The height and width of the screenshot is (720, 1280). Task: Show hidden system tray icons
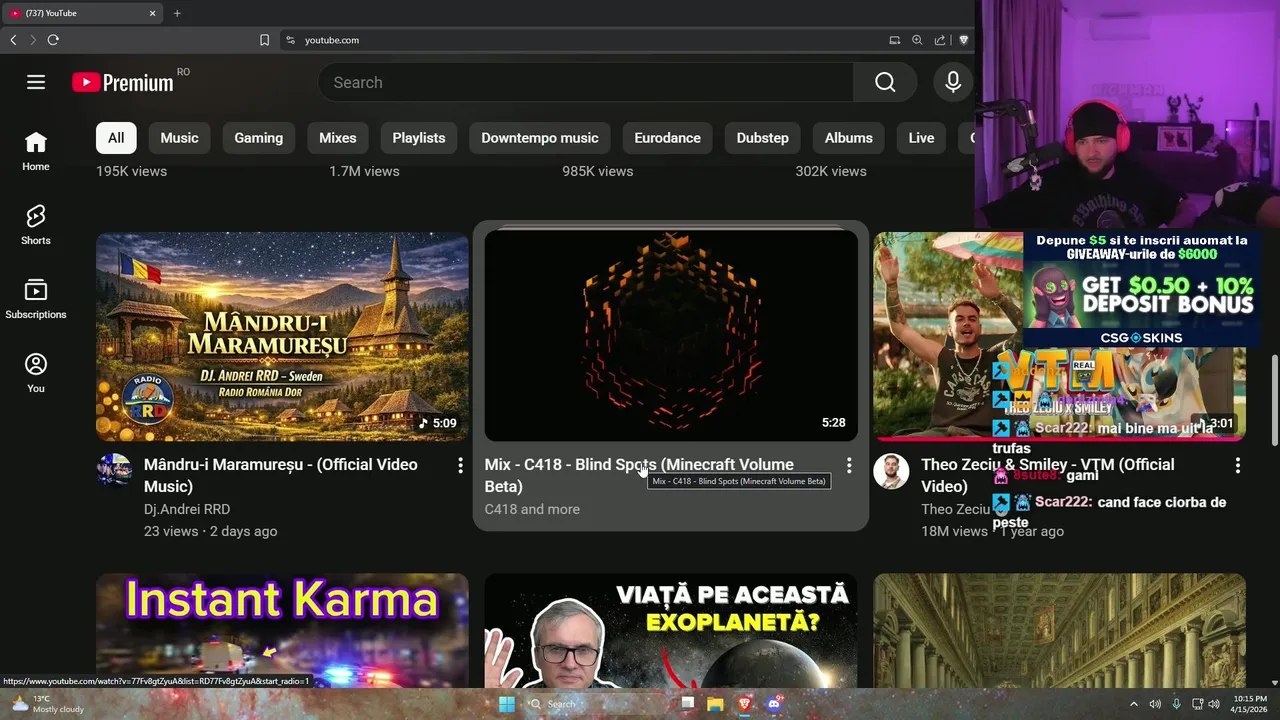tap(1134, 704)
